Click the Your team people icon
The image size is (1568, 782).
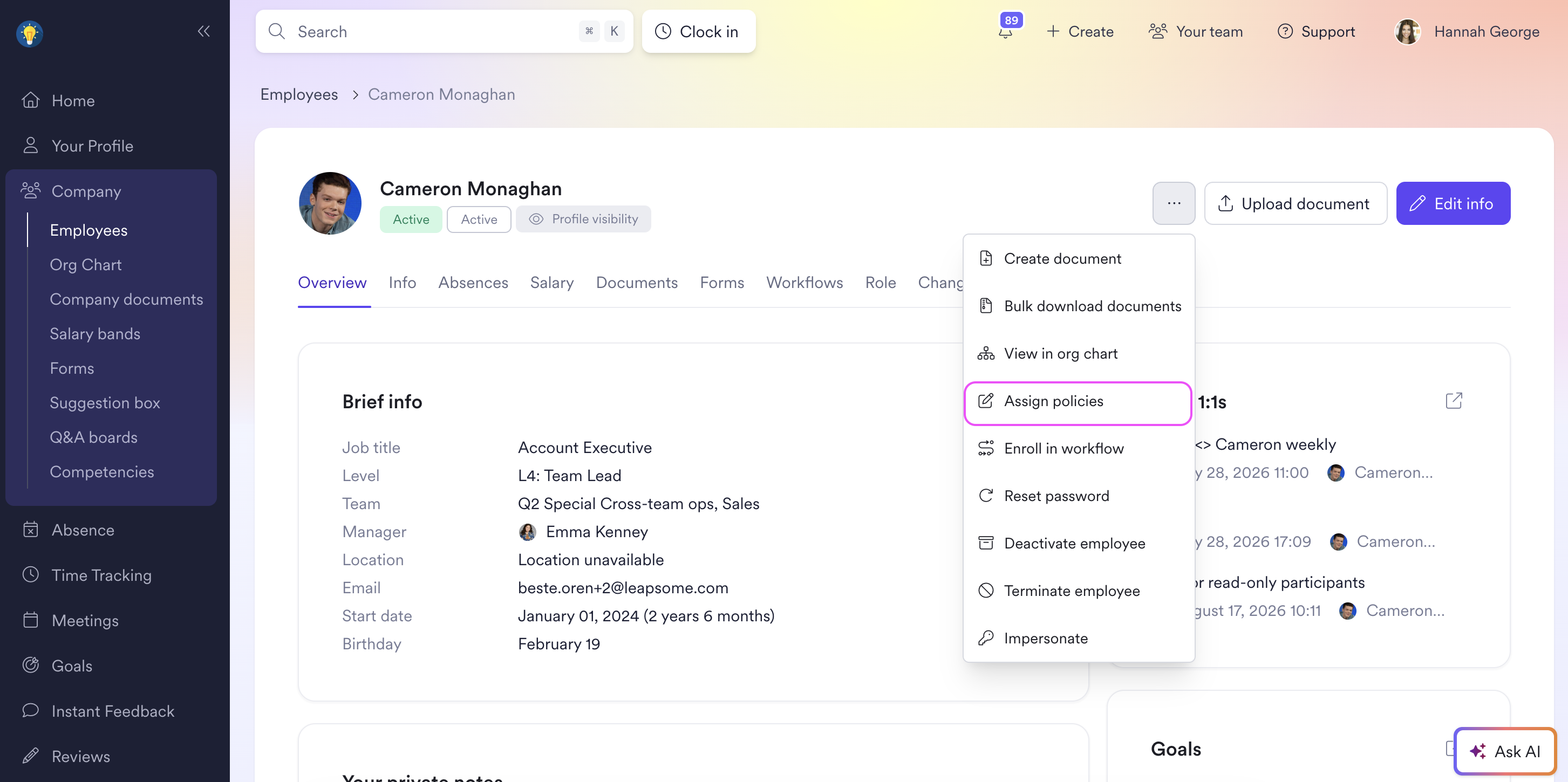coord(1158,31)
